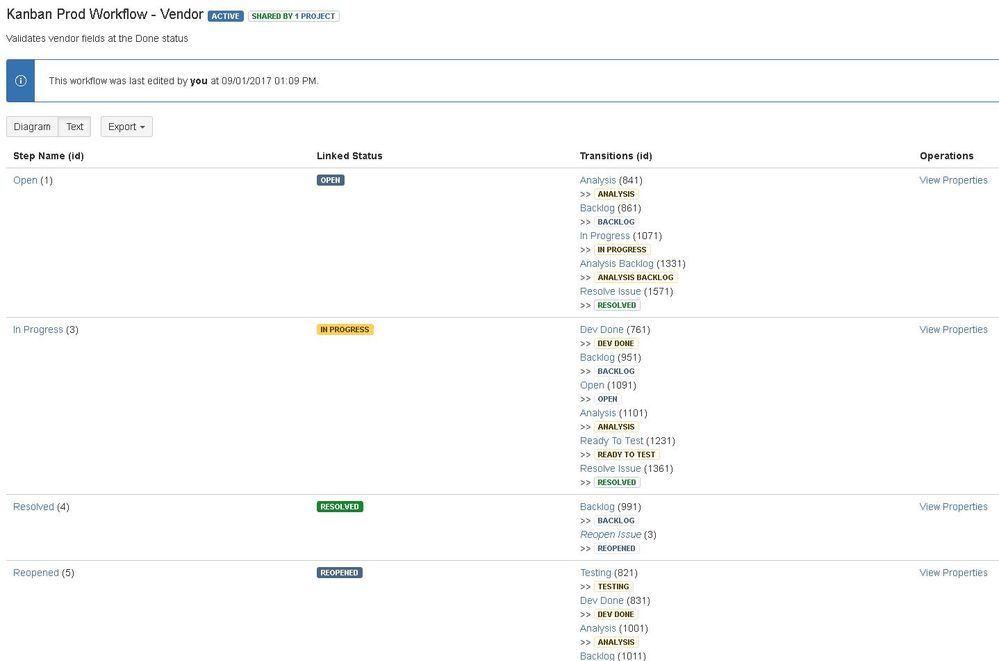Open the Open (1091) transition

pos(592,385)
